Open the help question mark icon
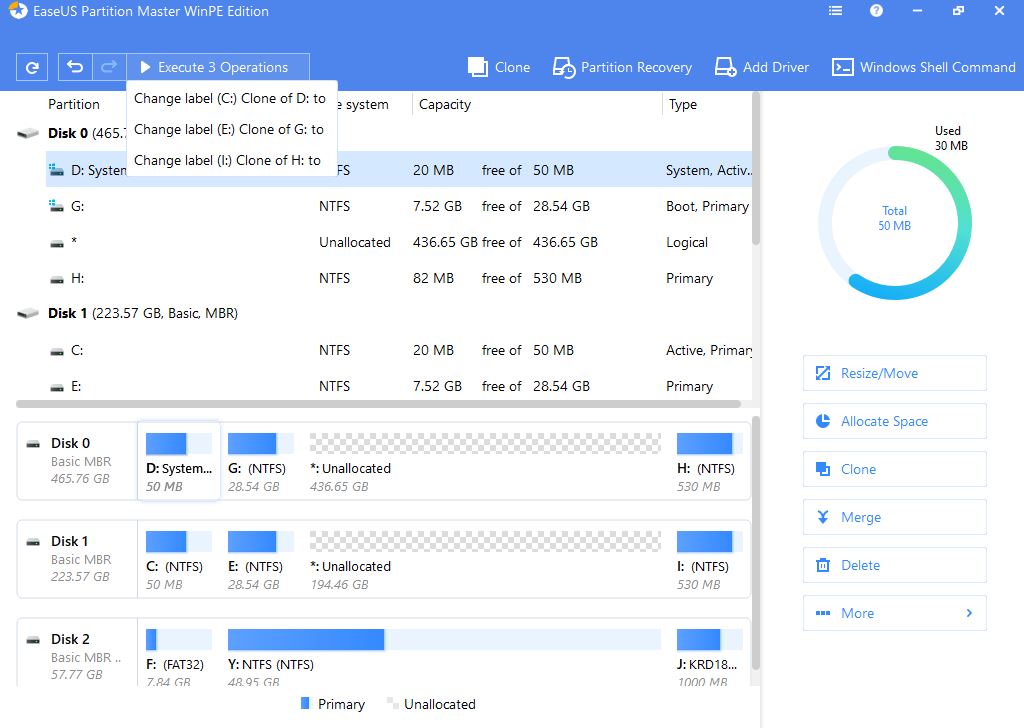 [877, 12]
